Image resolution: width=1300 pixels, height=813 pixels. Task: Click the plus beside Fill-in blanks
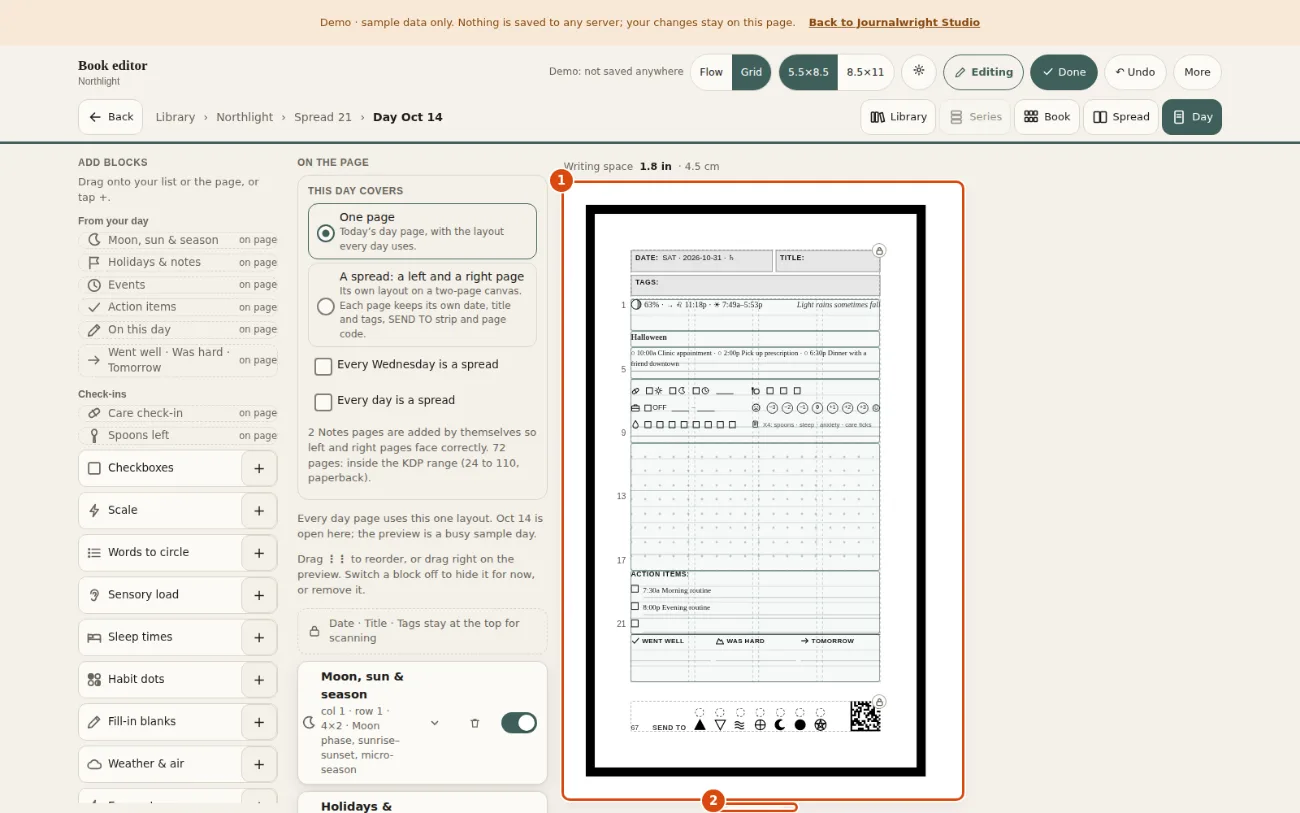coord(259,721)
